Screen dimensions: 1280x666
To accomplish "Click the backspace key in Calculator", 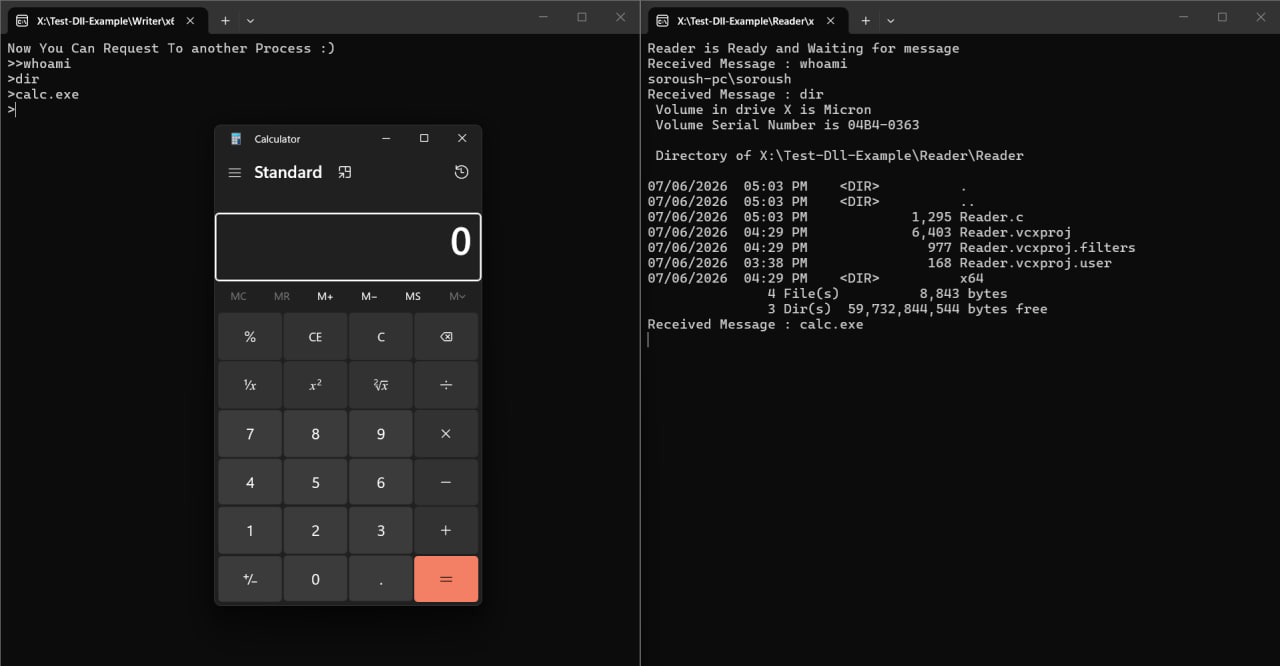I will 446,337.
